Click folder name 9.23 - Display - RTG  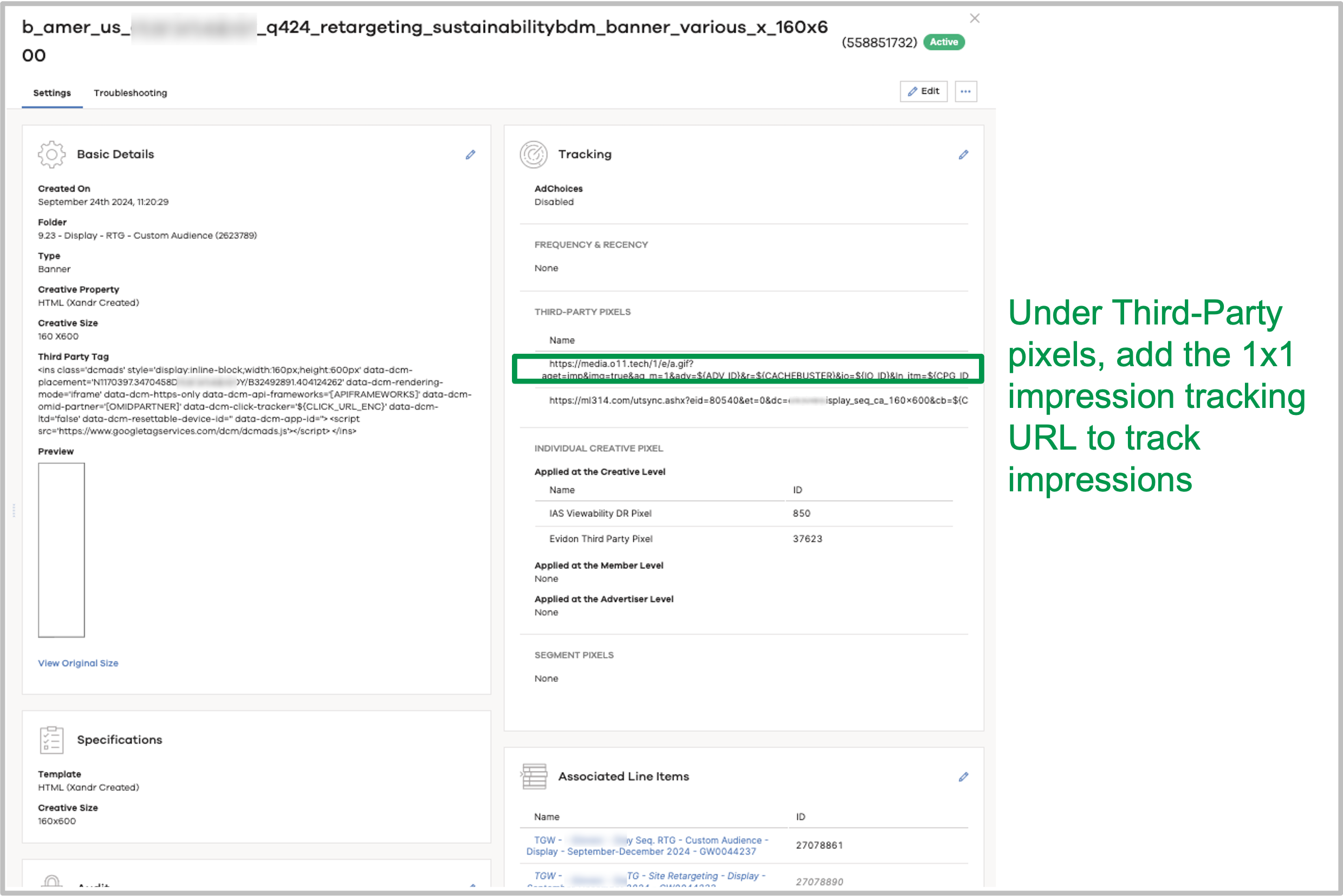pyautogui.click(x=147, y=236)
